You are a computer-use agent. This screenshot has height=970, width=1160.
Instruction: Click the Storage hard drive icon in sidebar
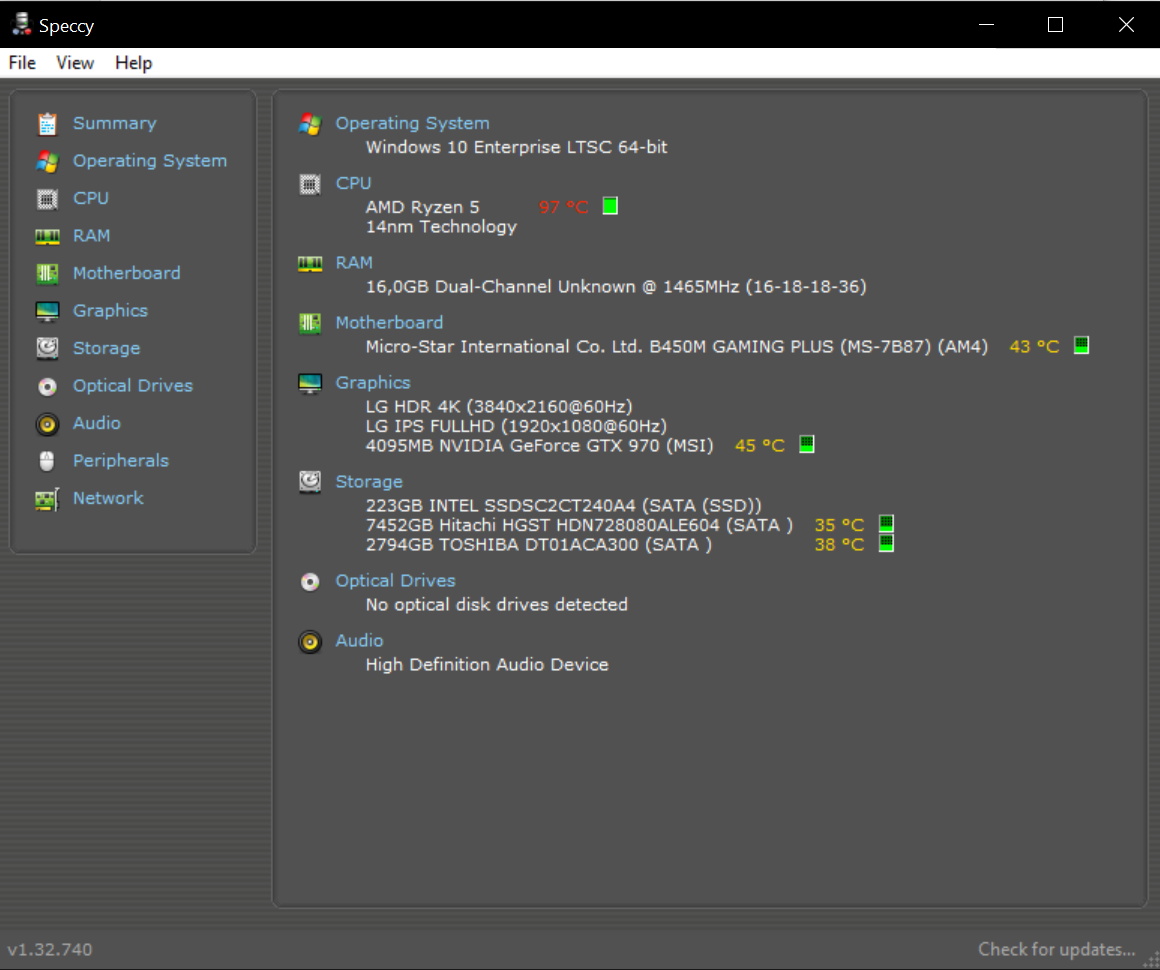pos(47,348)
